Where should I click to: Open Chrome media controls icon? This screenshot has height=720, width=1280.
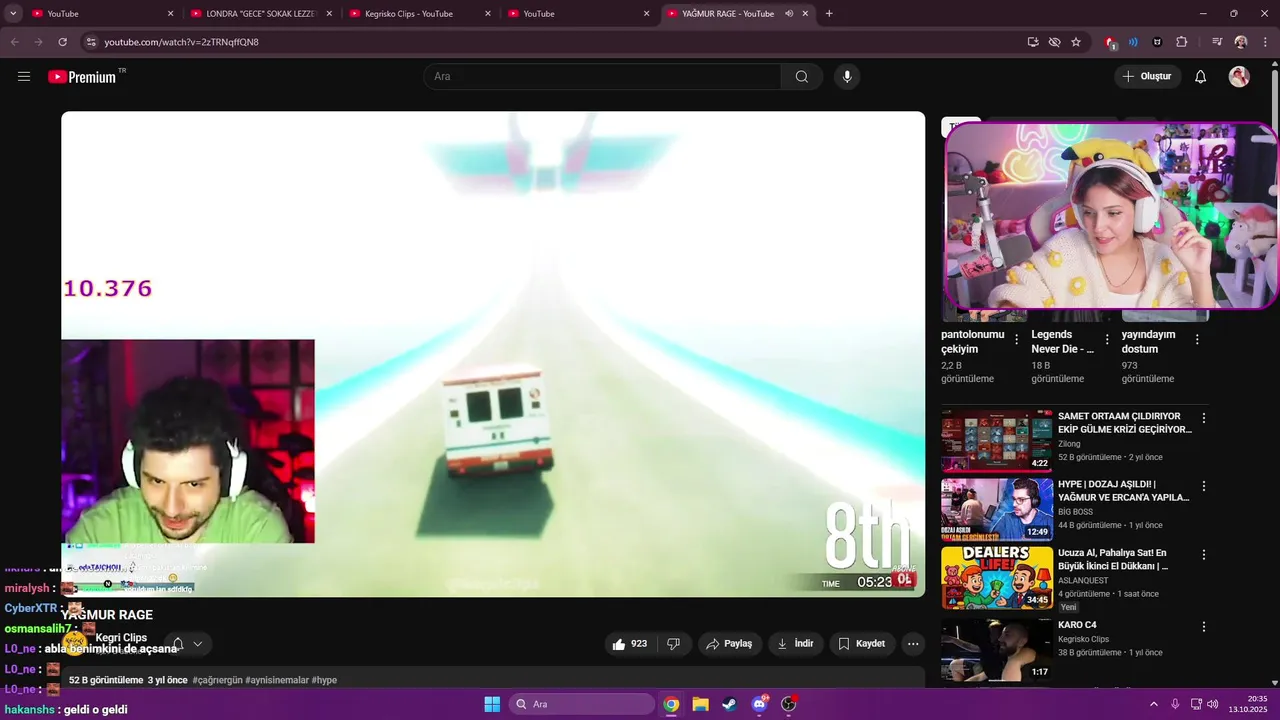pyautogui.click(x=1217, y=42)
